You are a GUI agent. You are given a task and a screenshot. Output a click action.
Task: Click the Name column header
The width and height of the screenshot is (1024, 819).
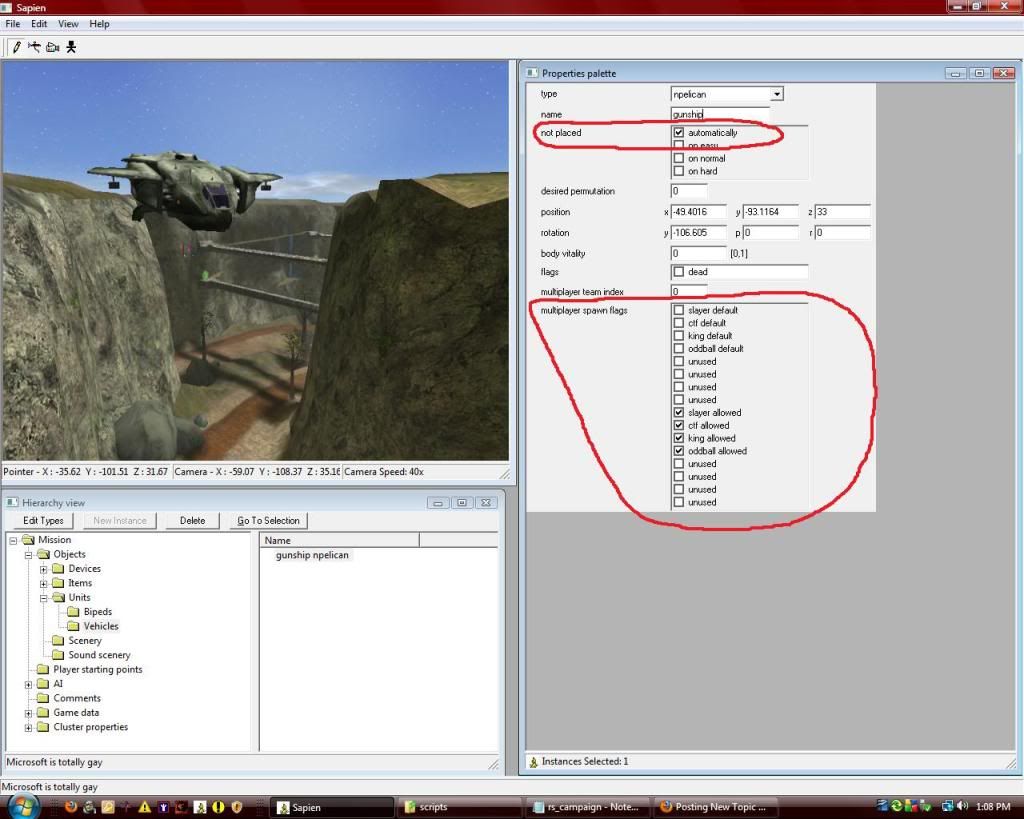point(340,540)
